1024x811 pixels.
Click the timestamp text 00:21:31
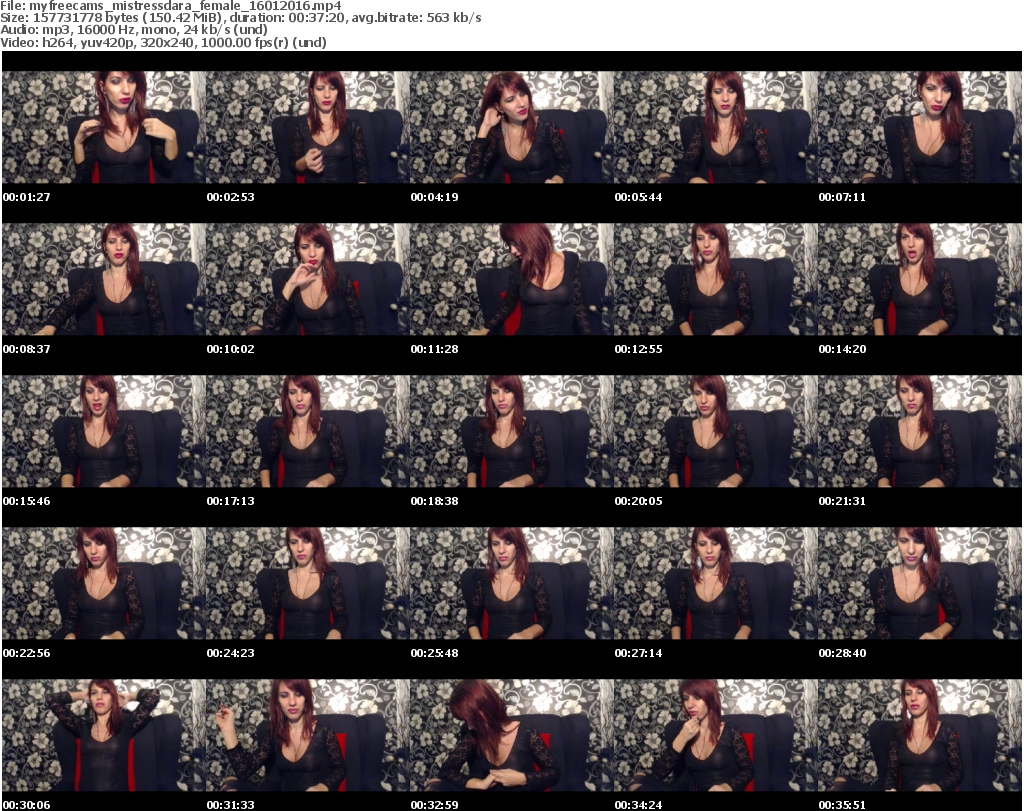[x=842, y=501]
